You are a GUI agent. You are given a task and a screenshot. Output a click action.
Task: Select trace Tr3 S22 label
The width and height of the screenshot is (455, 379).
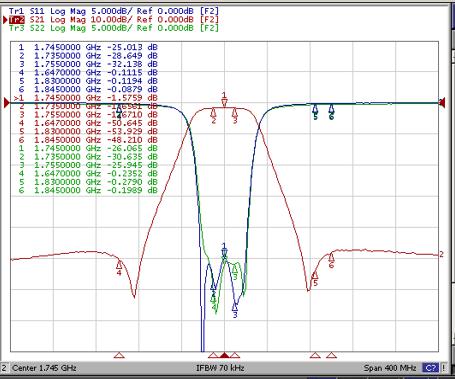pos(113,28)
